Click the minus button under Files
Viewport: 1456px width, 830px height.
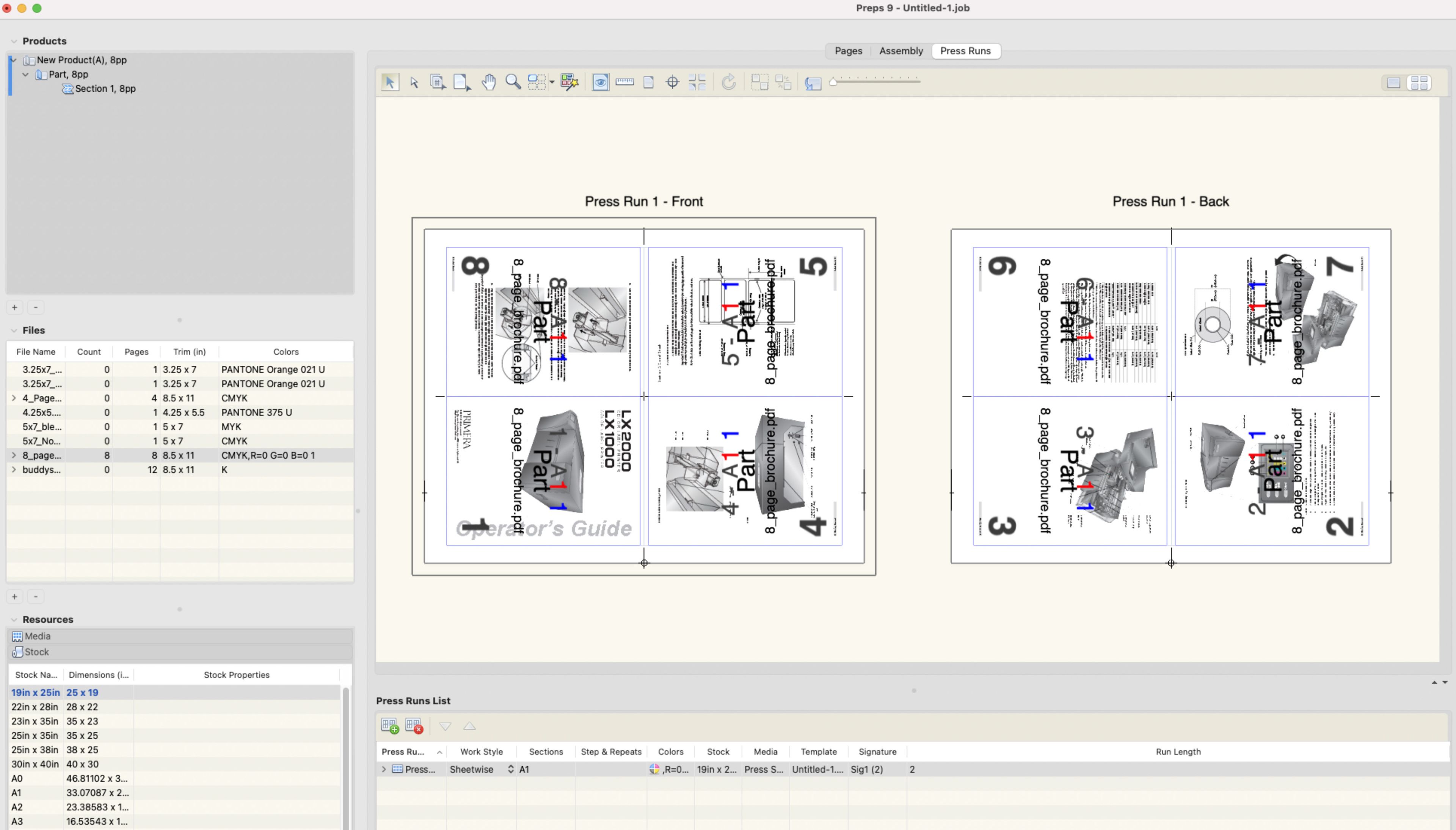click(x=36, y=596)
